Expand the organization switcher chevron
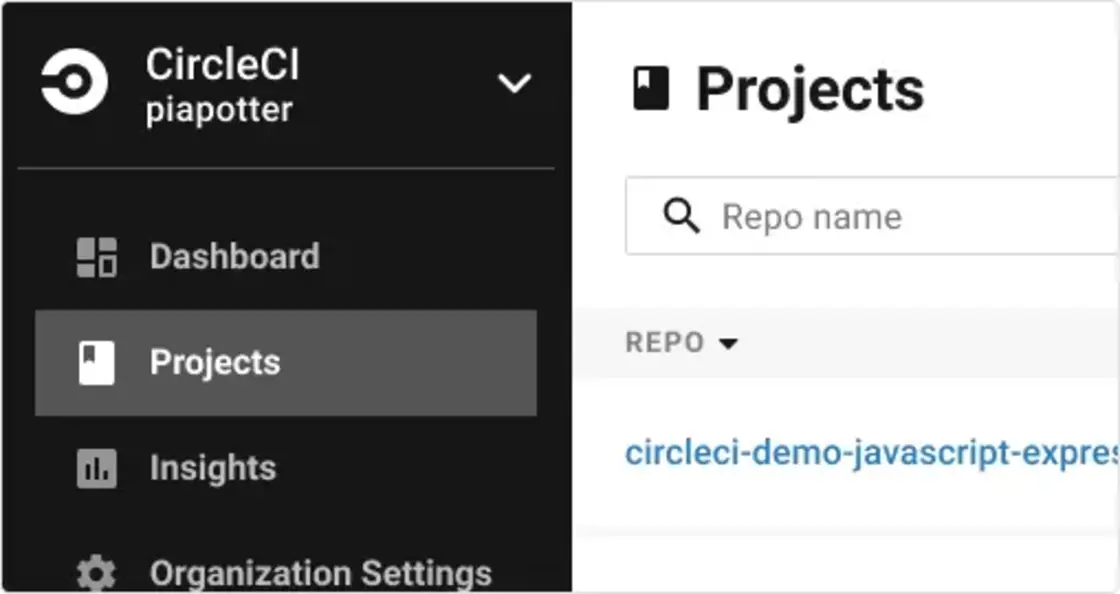The width and height of the screenshot is (1120, 594). tap(514, 84)
